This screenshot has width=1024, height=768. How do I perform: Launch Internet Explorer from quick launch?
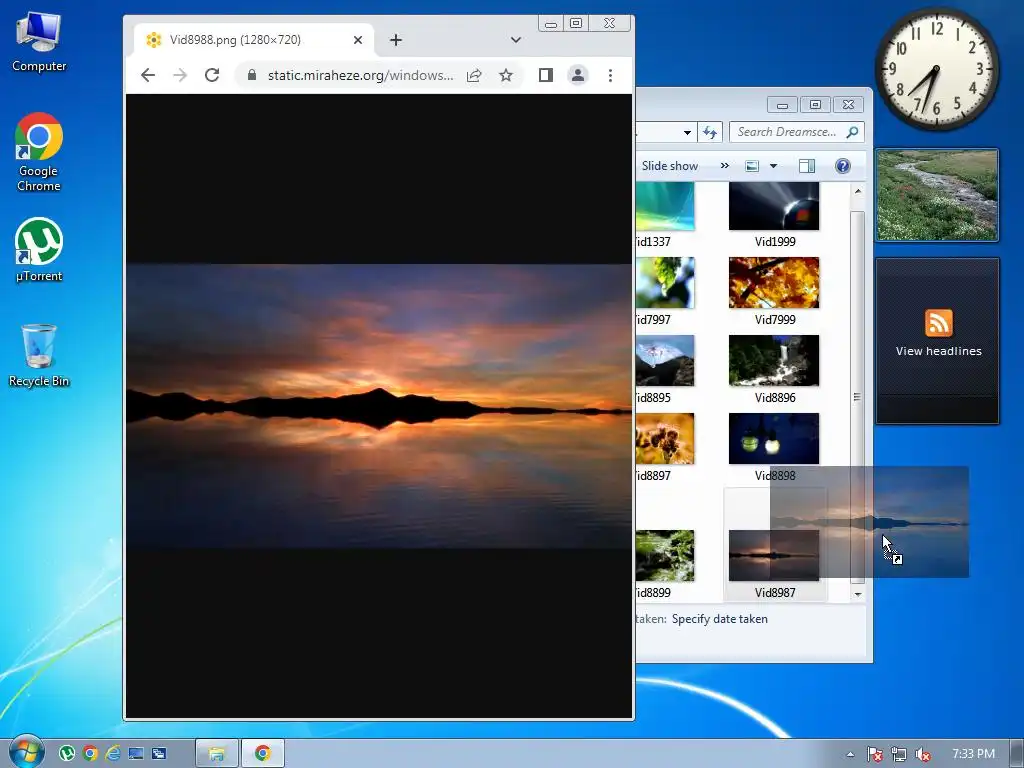113,754
